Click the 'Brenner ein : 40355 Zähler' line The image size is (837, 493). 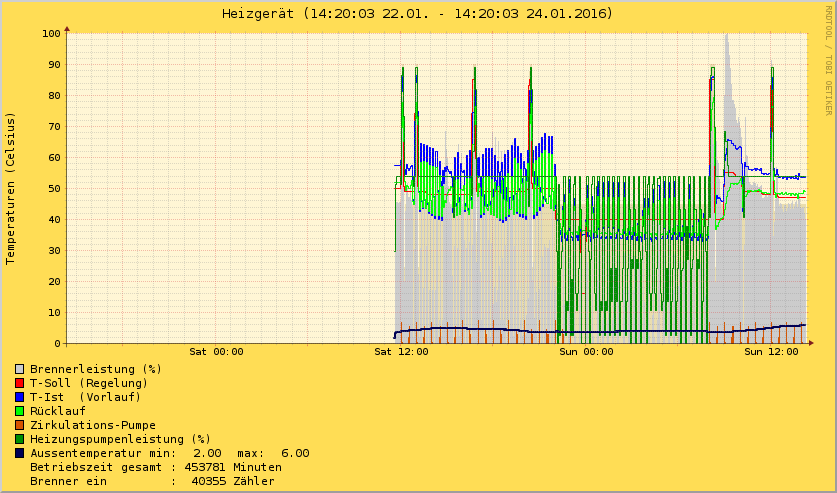coord(153,481)
